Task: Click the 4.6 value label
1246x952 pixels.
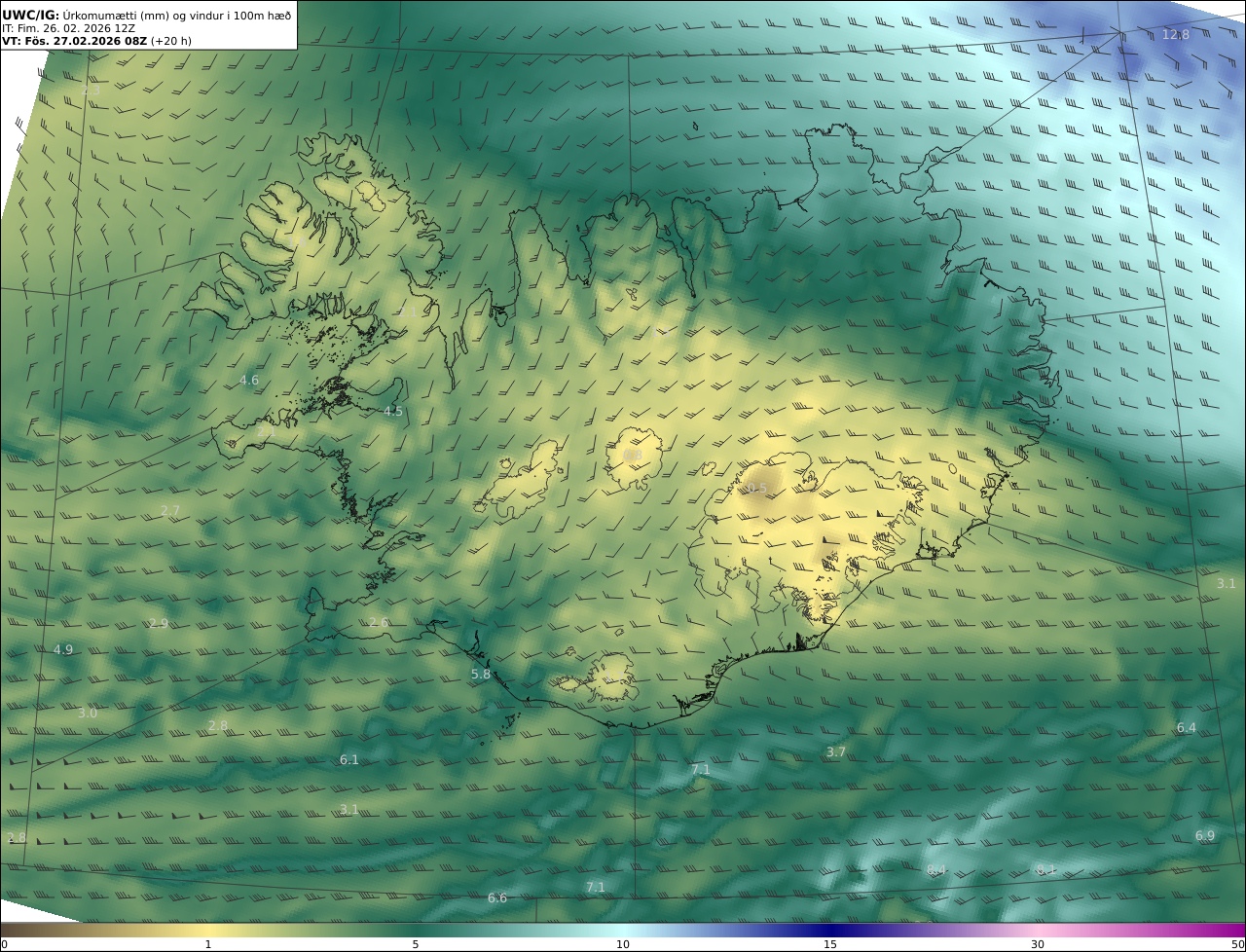Action: pos(249,380)
